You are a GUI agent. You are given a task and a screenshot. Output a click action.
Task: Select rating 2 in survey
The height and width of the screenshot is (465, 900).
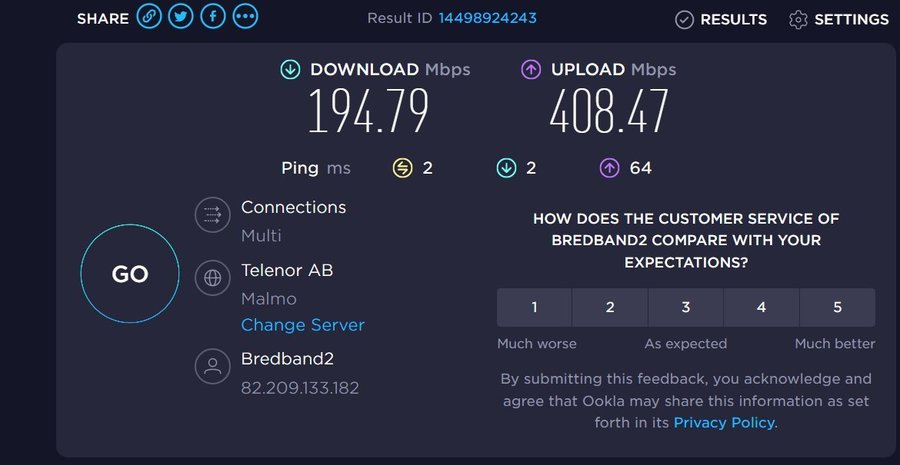610,307
